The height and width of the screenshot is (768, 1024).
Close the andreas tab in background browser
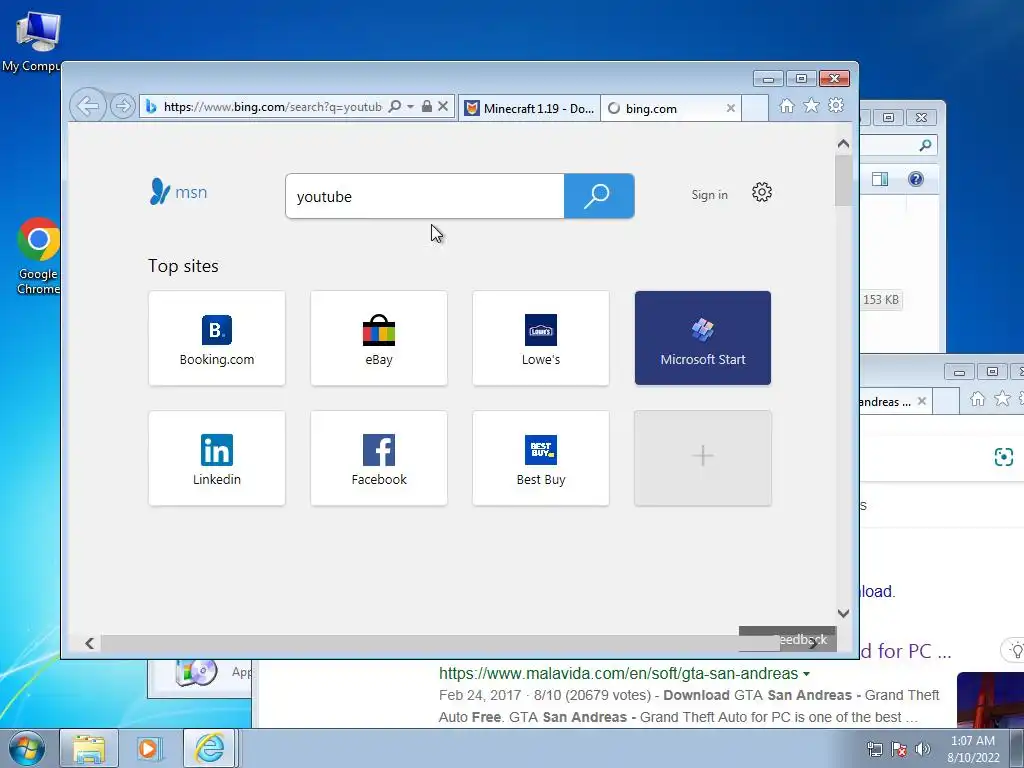click(921, 401)
